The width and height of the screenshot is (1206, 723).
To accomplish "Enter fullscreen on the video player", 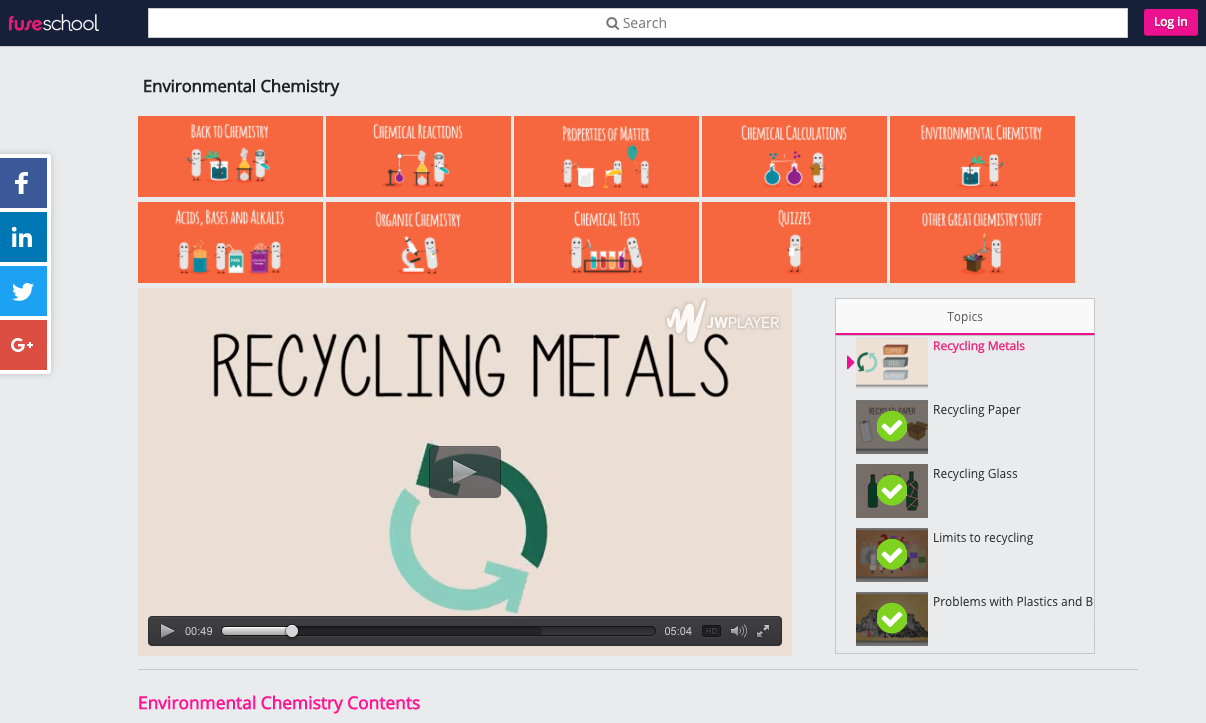I will (763, 631).
